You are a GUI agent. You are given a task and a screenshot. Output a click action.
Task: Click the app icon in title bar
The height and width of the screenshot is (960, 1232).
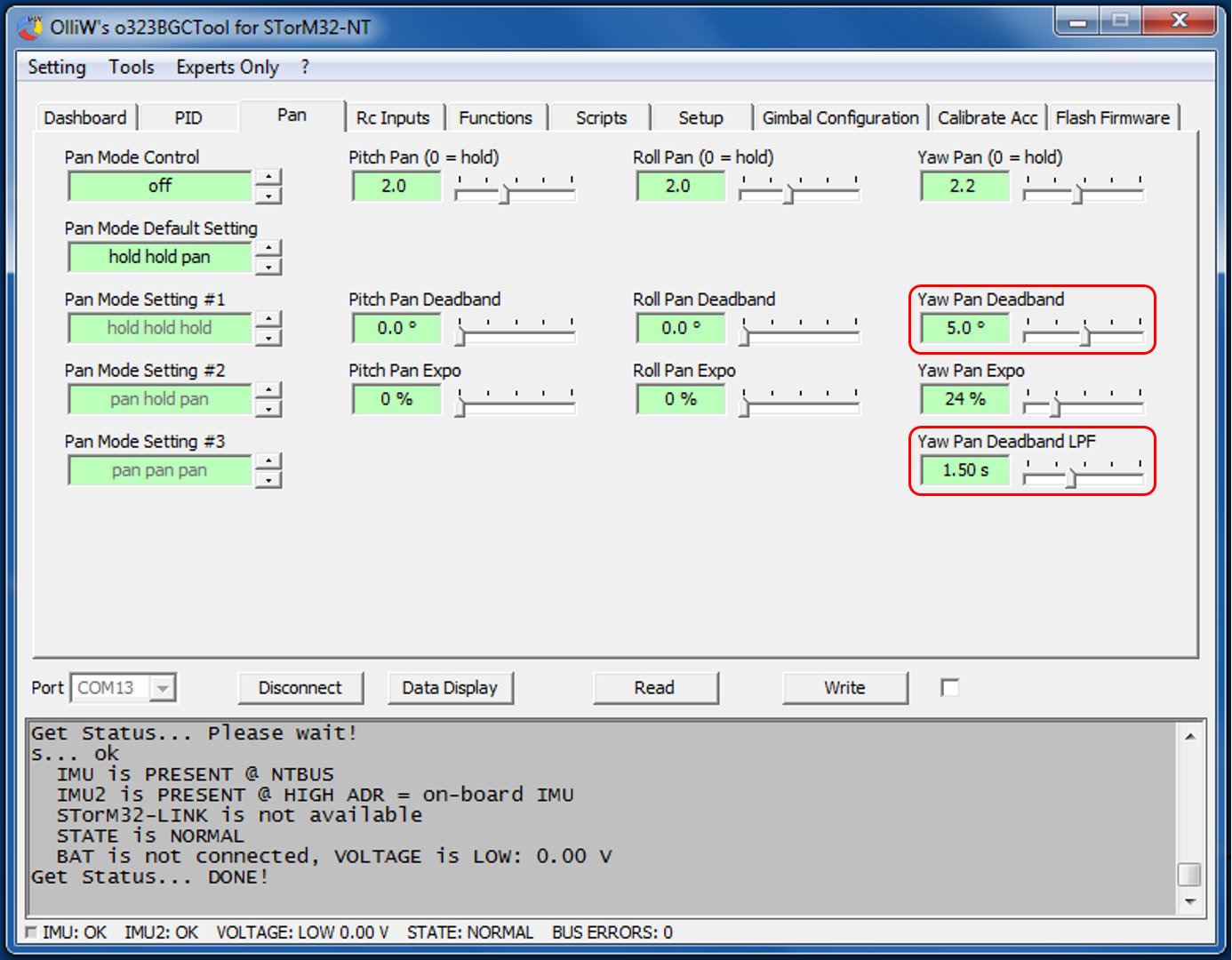pos(29,28)
